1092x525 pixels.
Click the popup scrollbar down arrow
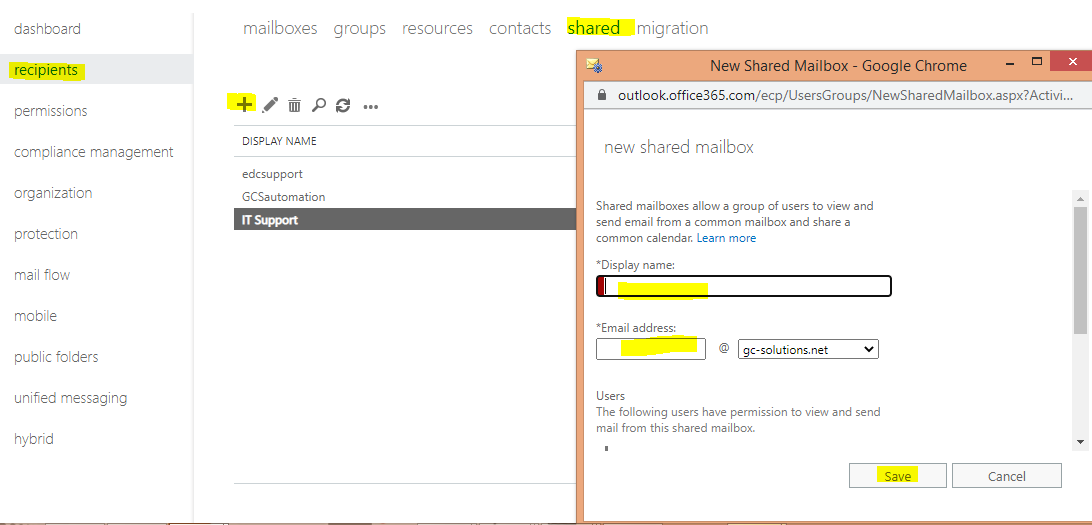point(1080,441)
